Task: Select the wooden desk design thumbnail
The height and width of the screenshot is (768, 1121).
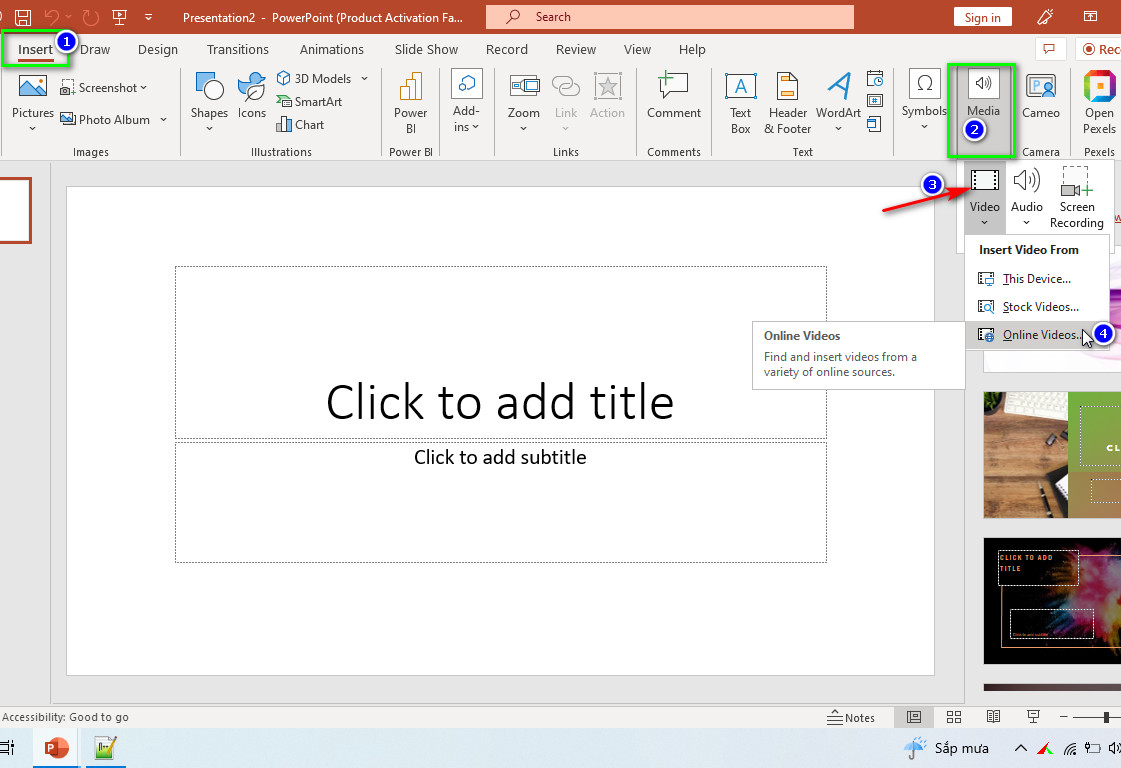Action: 1052,455
